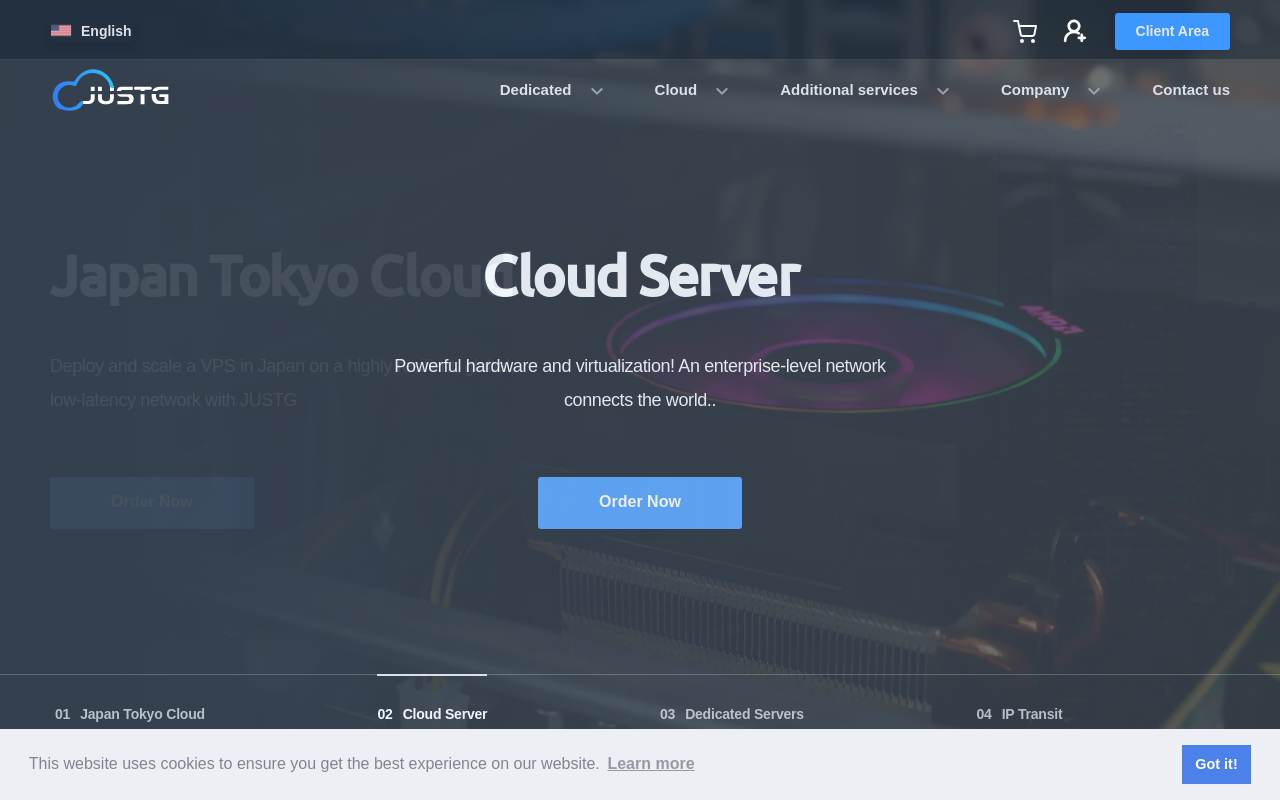Open the Learn more cookie link

(651, 764)
